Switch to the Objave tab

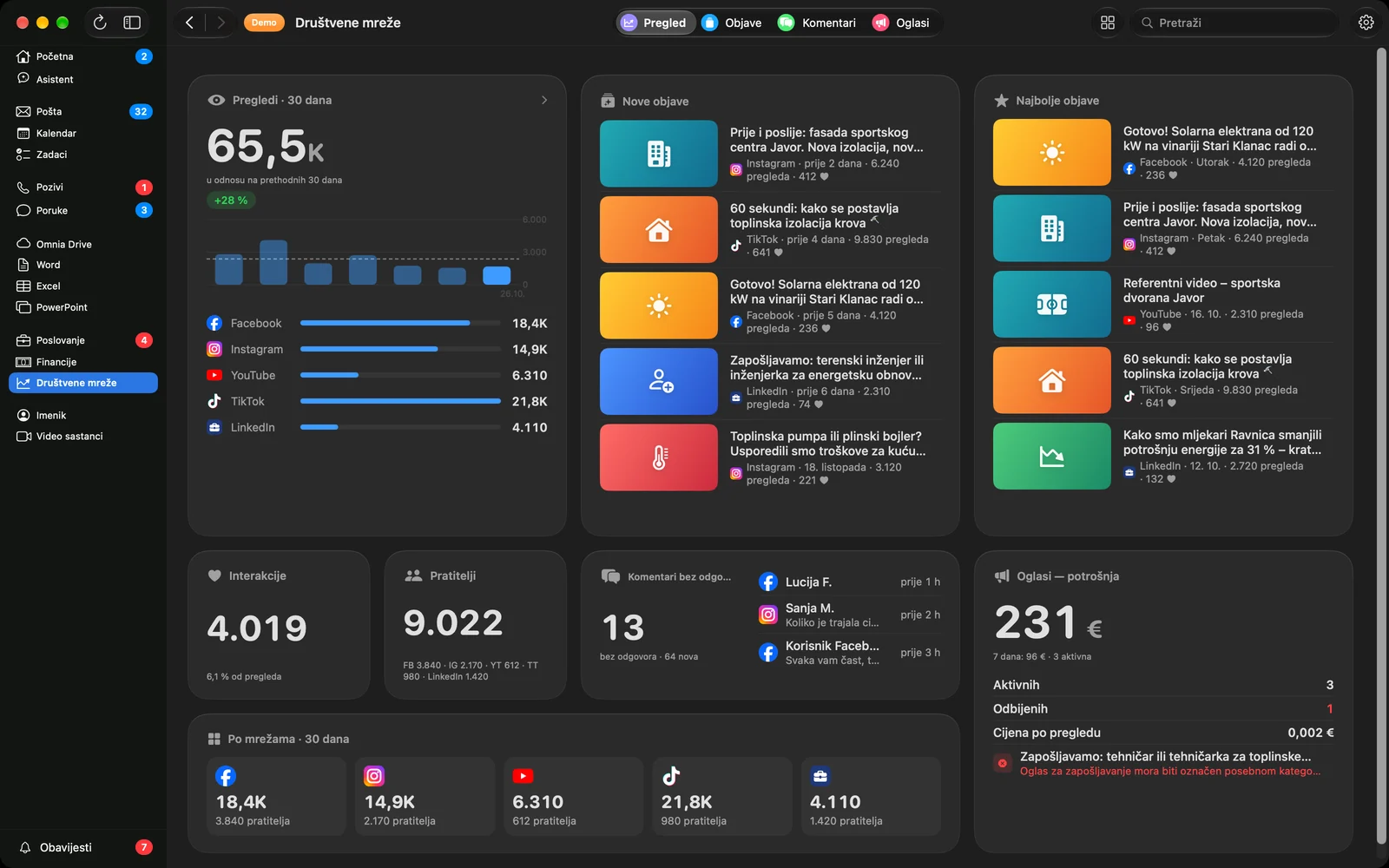[732, 23]
